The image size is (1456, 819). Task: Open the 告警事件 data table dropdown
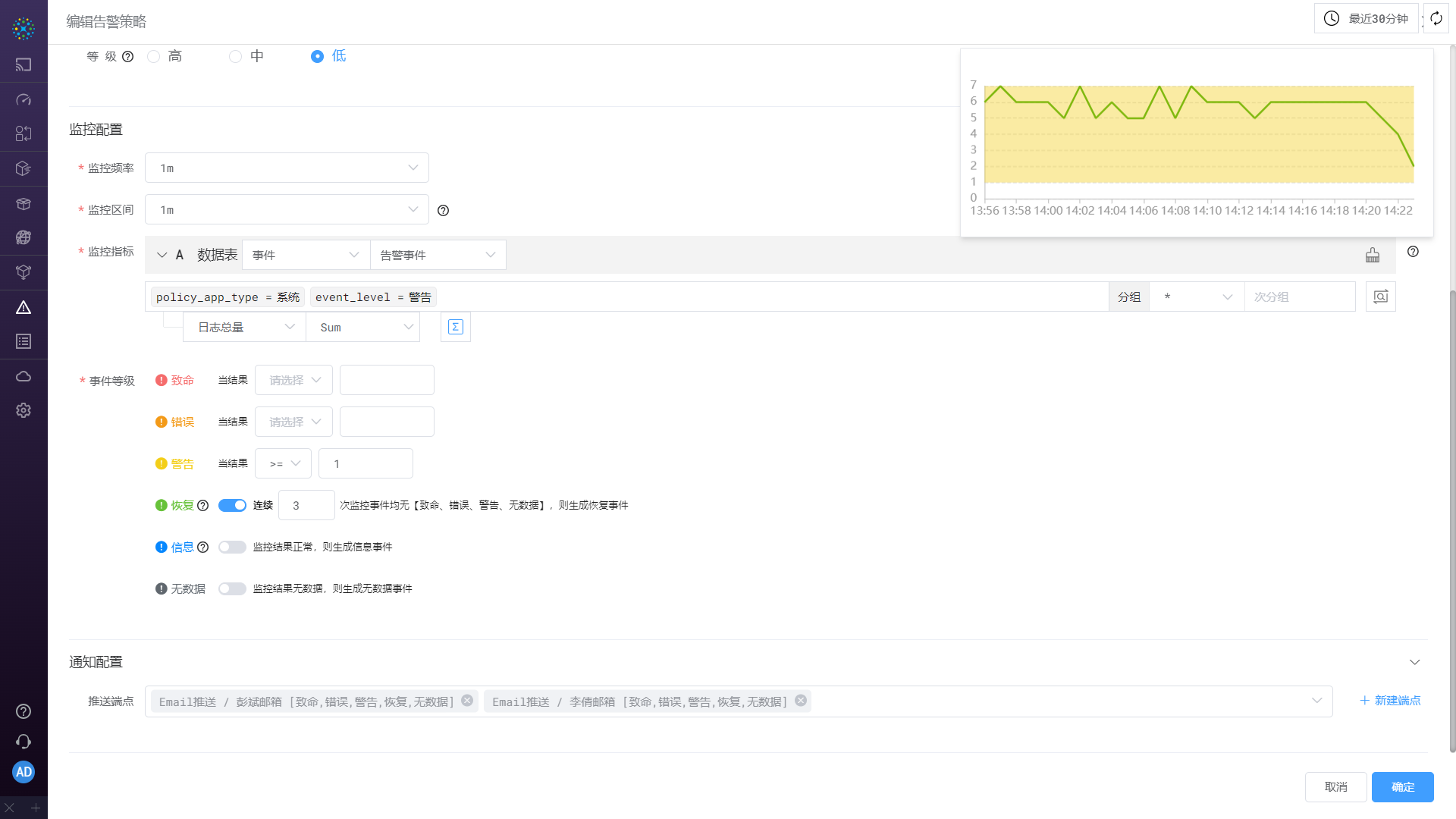coord(438,255)
